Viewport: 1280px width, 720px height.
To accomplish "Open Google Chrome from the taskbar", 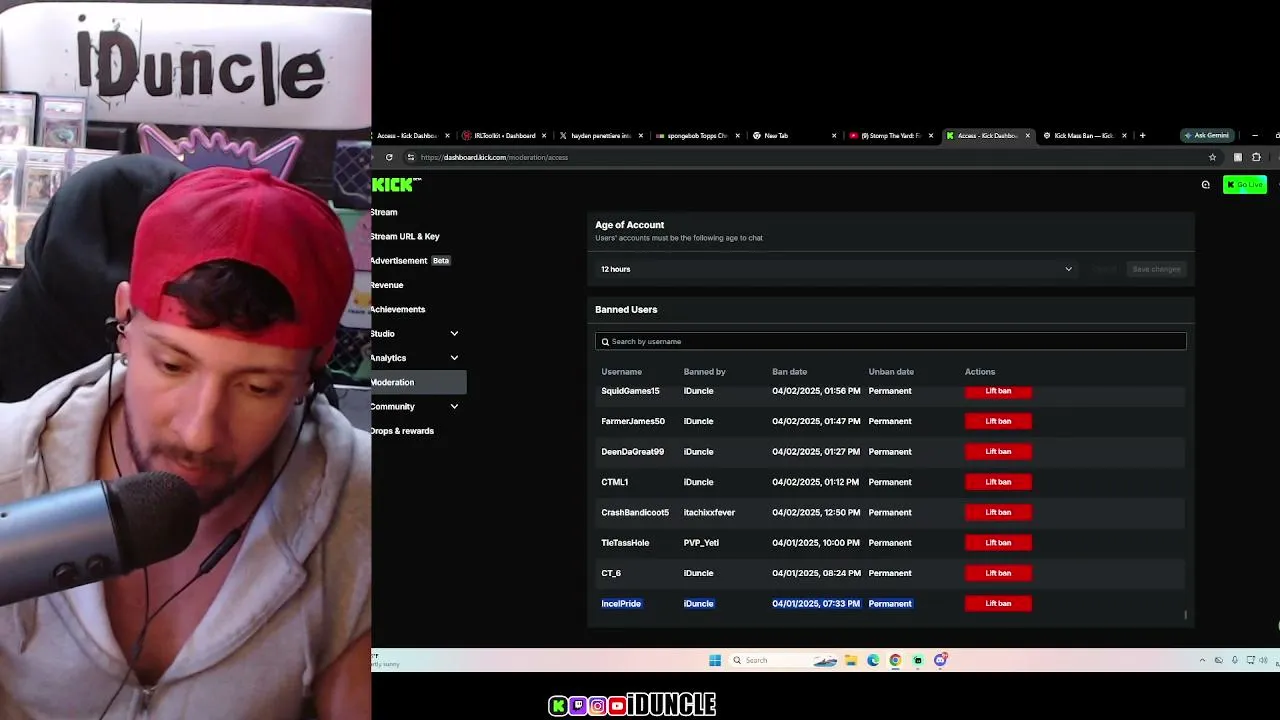I will click(x=895, y=660).
